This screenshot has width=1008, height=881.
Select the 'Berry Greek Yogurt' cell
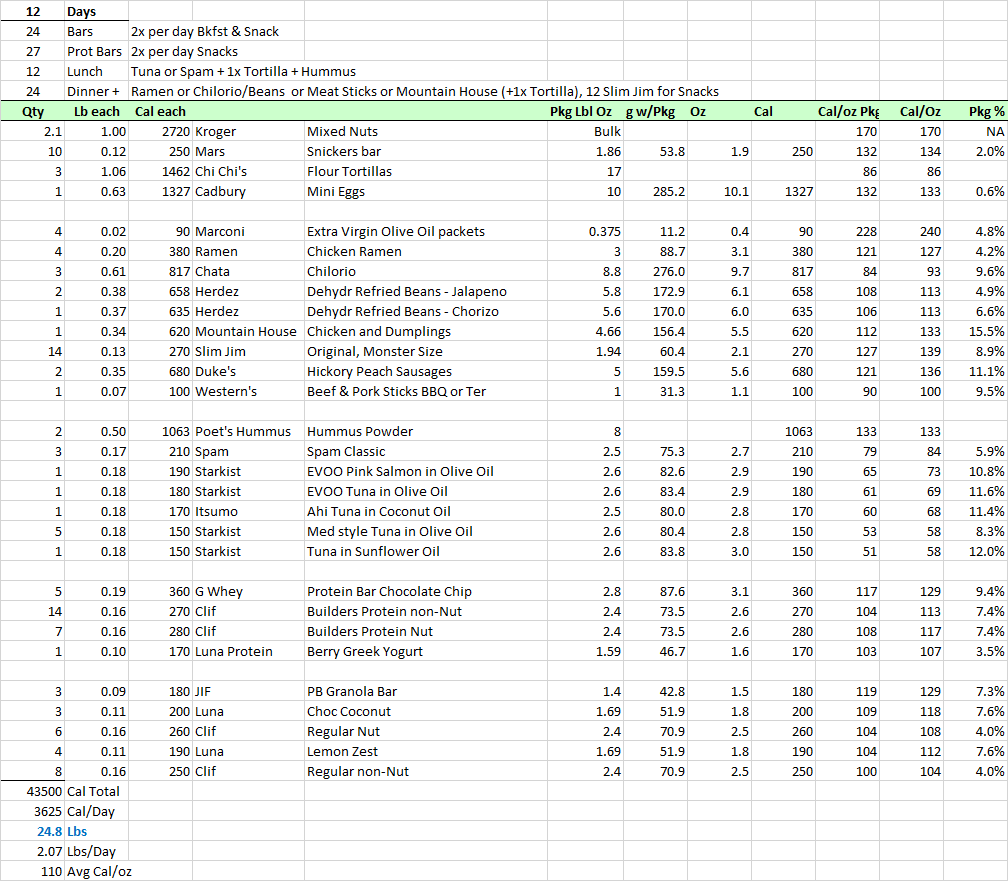365,651
